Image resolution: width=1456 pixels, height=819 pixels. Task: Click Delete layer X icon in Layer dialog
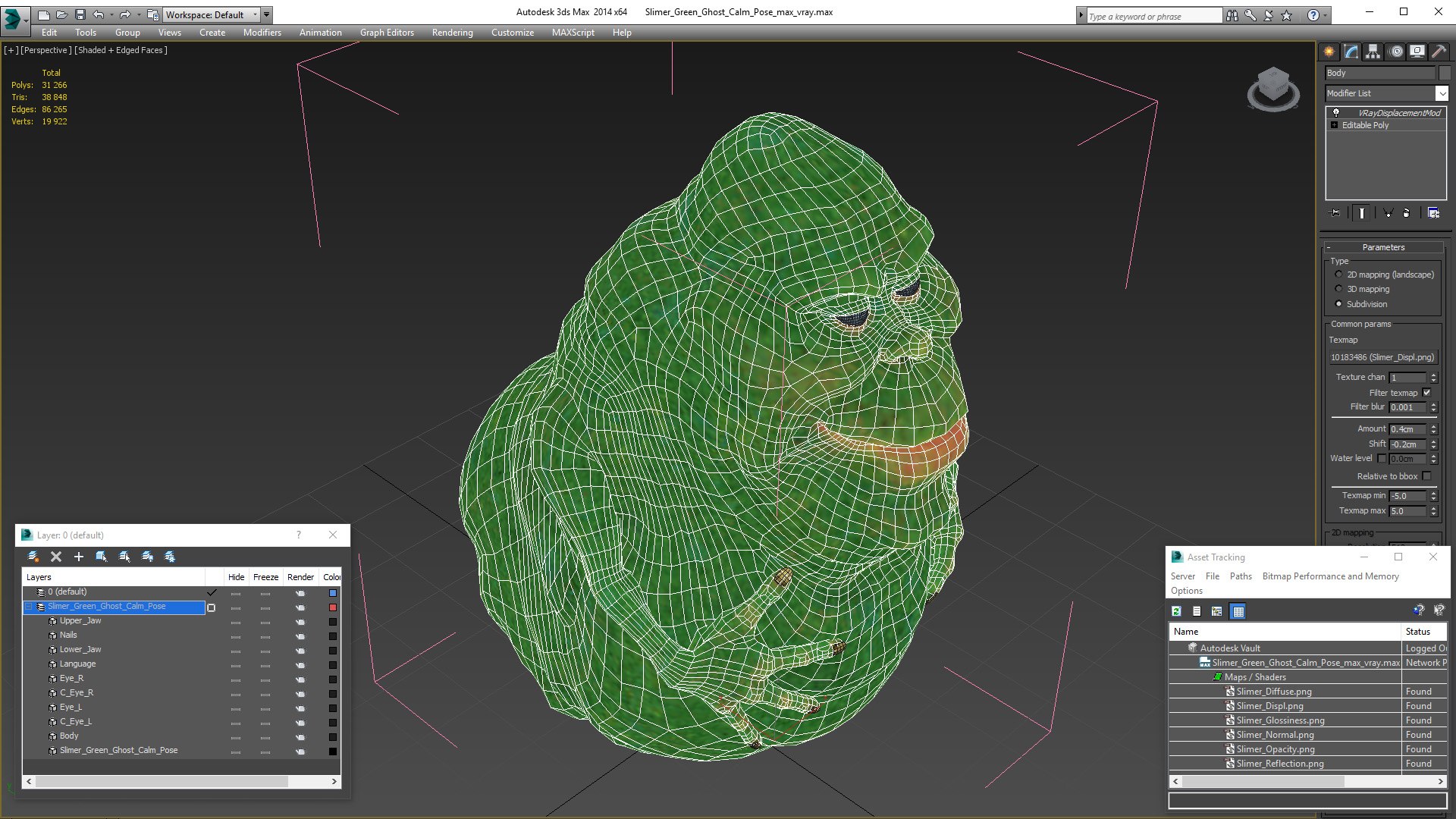pos(55,557)
